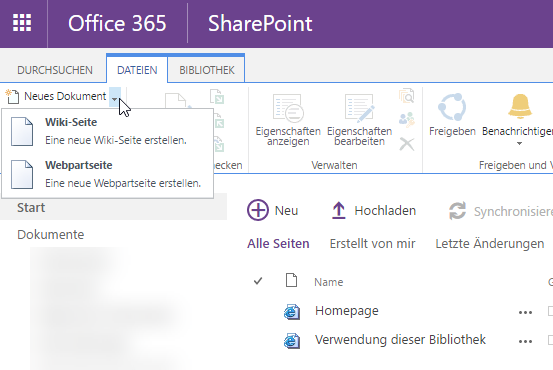Click the Neu plus button
Image resolution: width=553 pixels, height=370 pixels.
pos(273,210)
